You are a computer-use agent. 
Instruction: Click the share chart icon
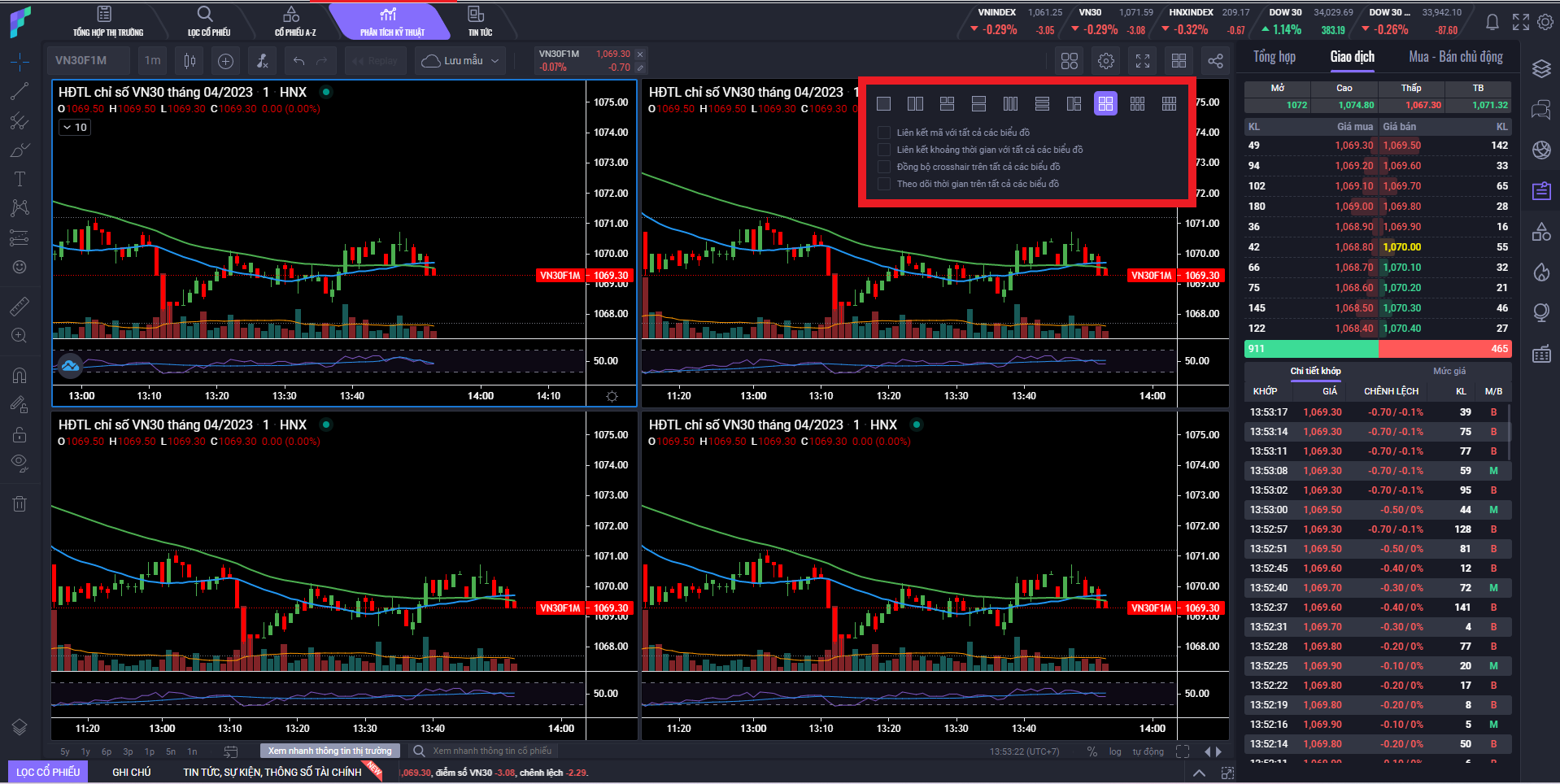click(1215, 61)
